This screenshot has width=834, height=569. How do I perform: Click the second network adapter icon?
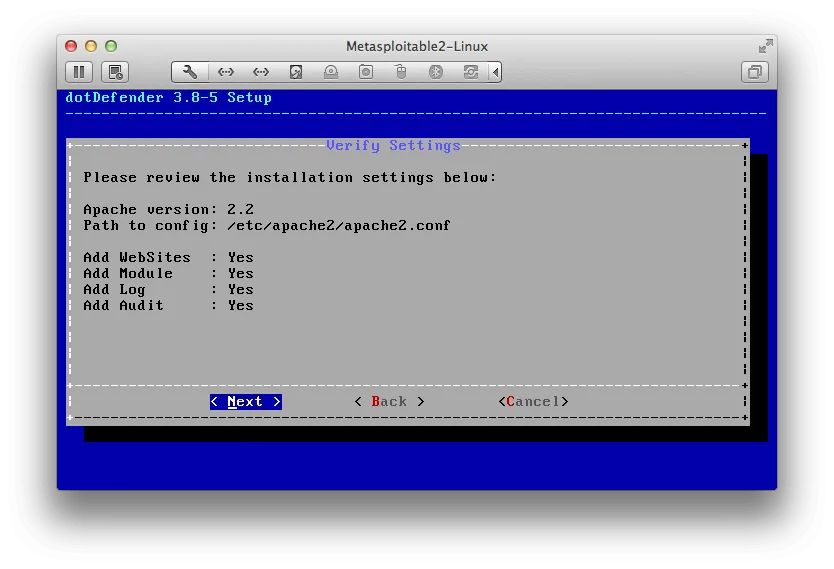click(261, 72)
